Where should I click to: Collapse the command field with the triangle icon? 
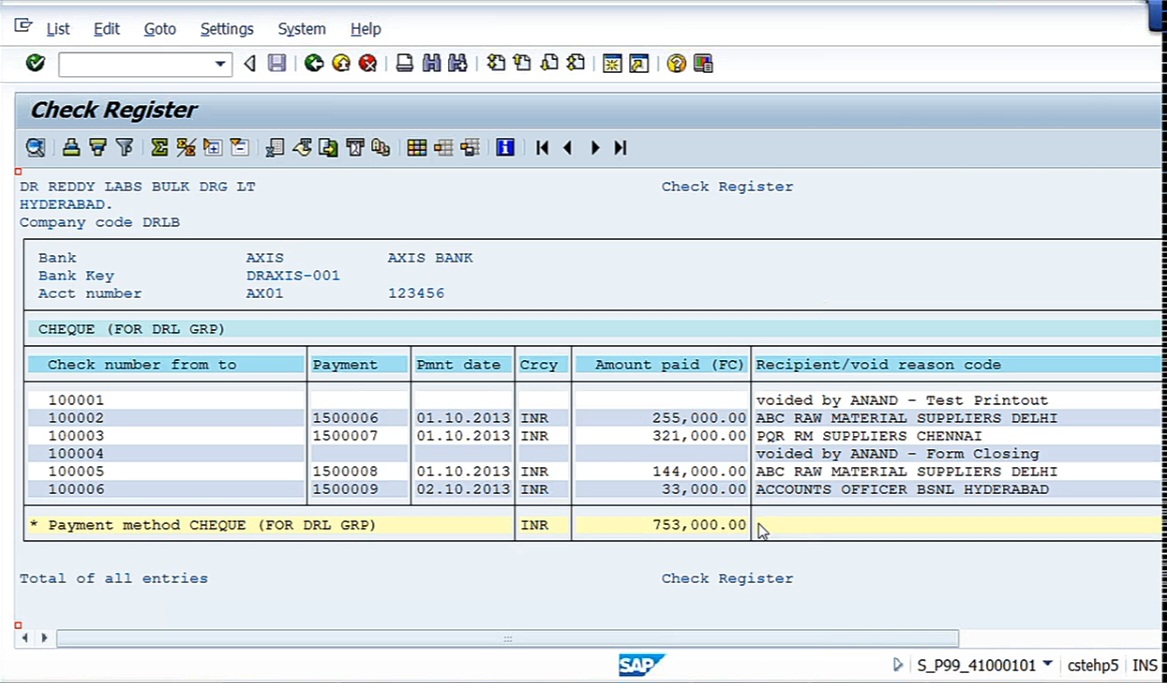(250, 64)
